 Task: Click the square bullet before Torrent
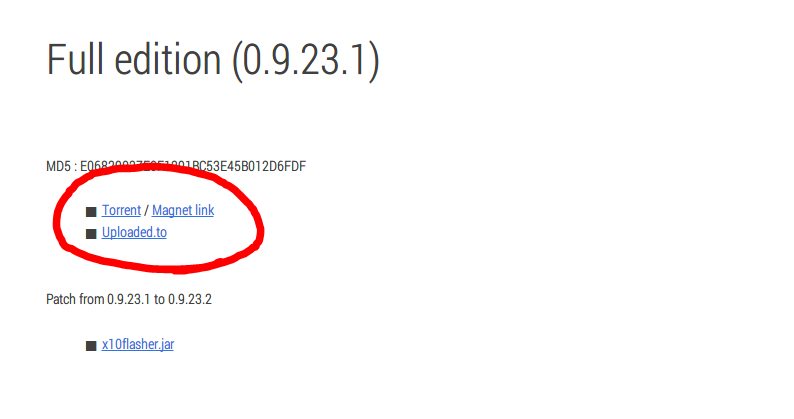tap(91, 212)
